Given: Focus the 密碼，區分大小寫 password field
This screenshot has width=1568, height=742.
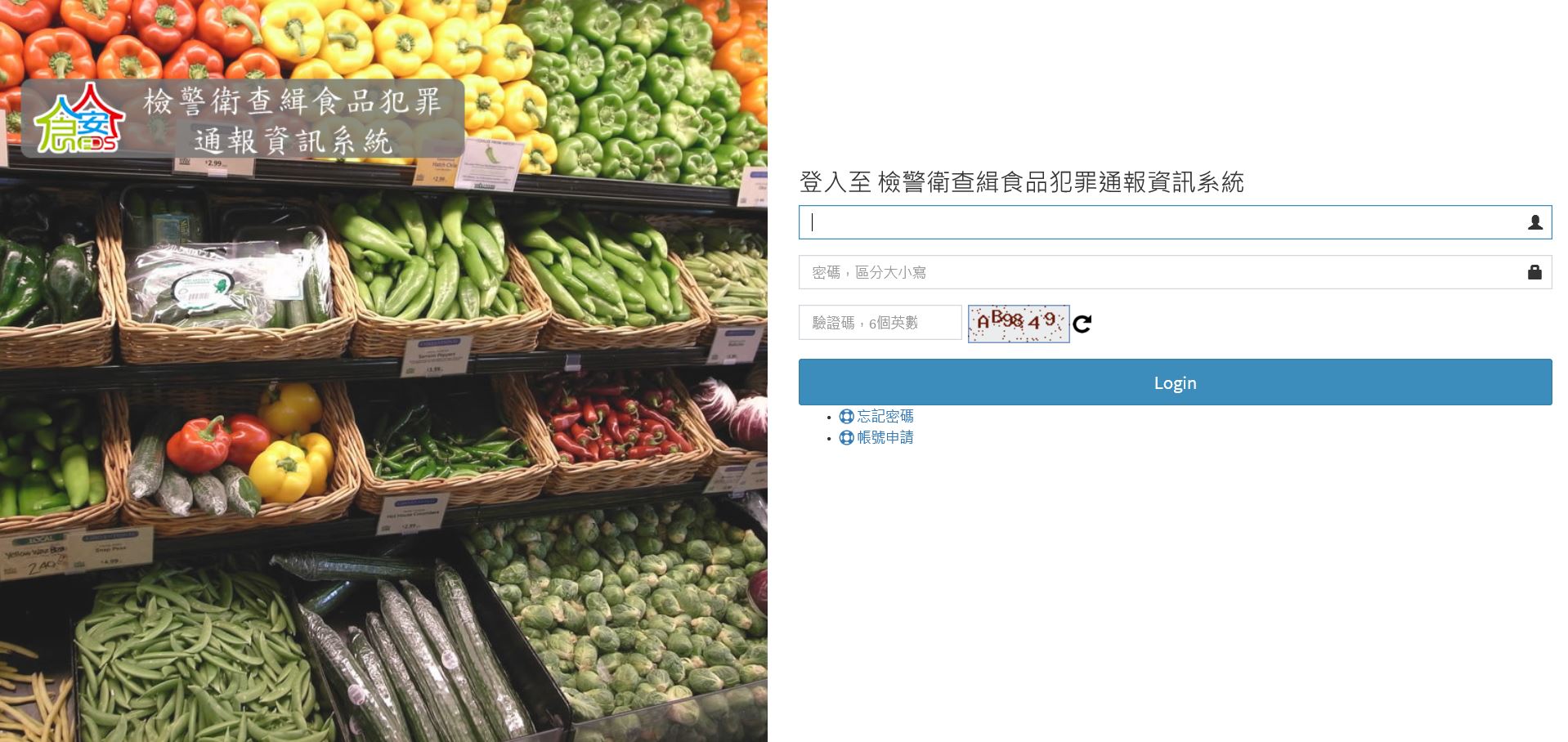Looking at the screenshot, I should [1175, 272].
